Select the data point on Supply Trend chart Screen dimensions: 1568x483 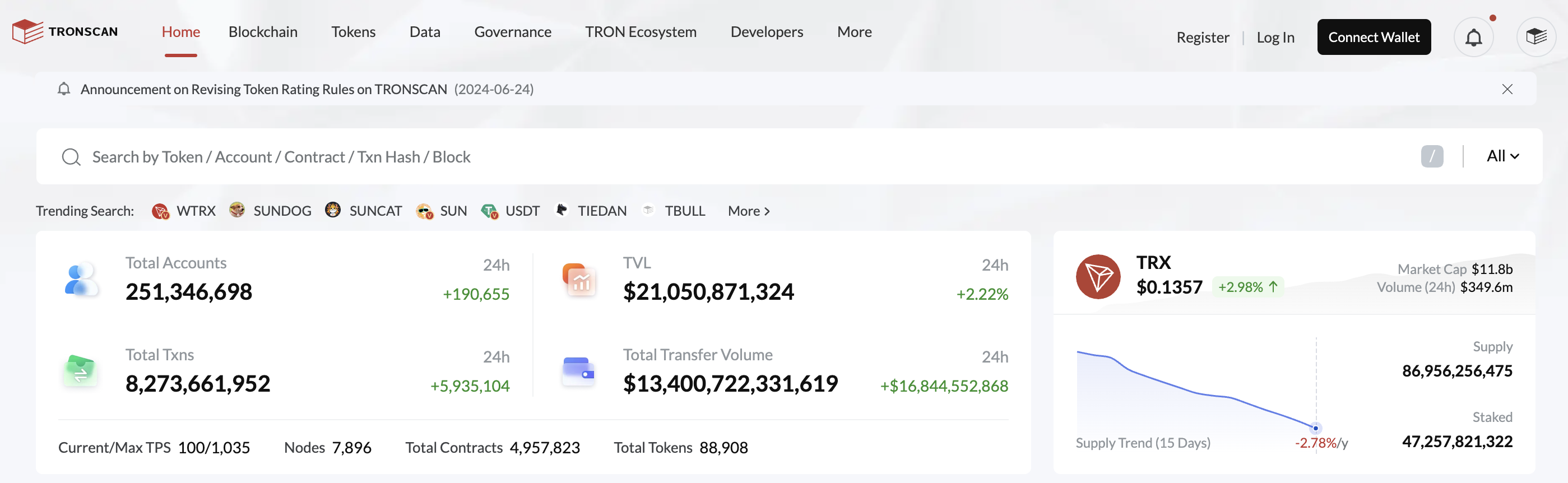1315,428
